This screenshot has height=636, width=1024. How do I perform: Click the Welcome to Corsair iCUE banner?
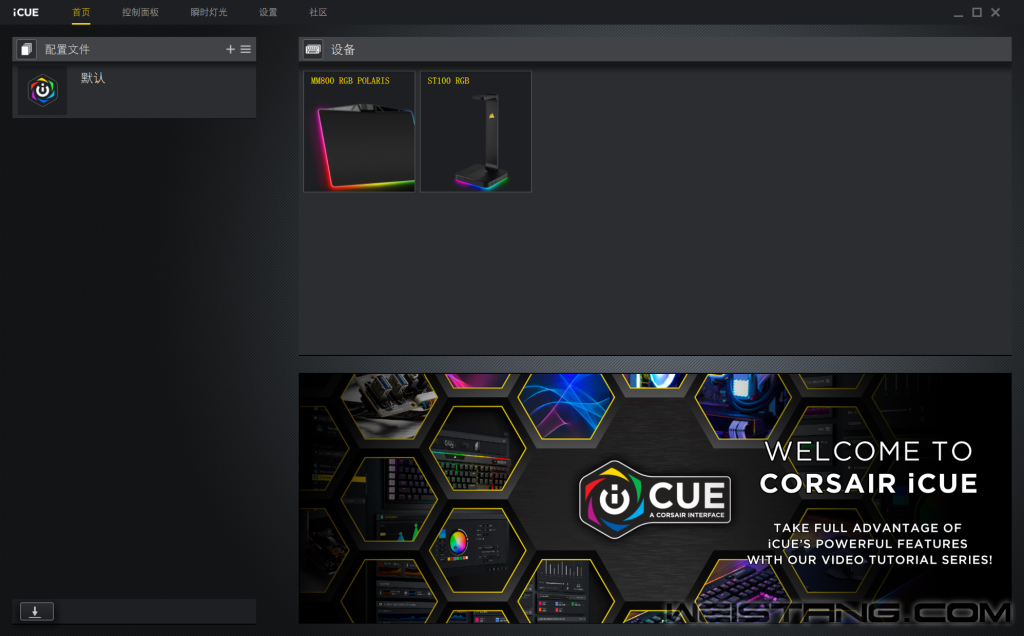click(x=655, y=498)
